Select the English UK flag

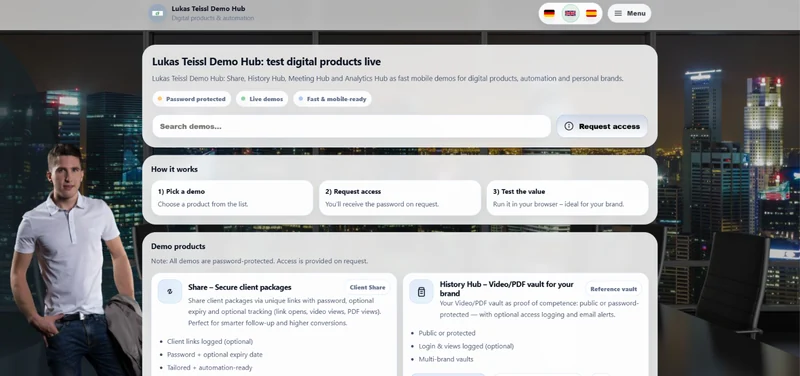(570, 13)
